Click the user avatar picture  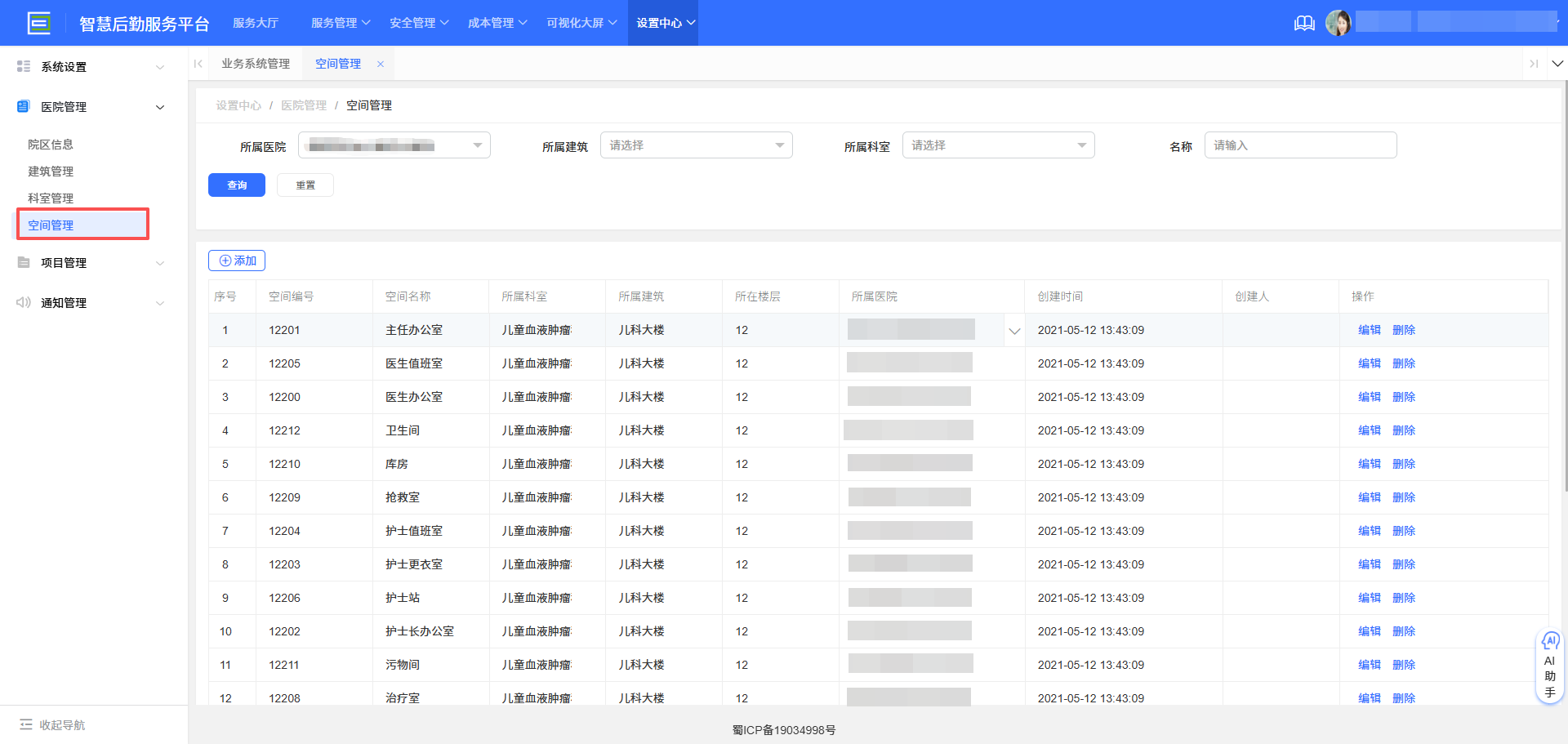[1338, 23]
